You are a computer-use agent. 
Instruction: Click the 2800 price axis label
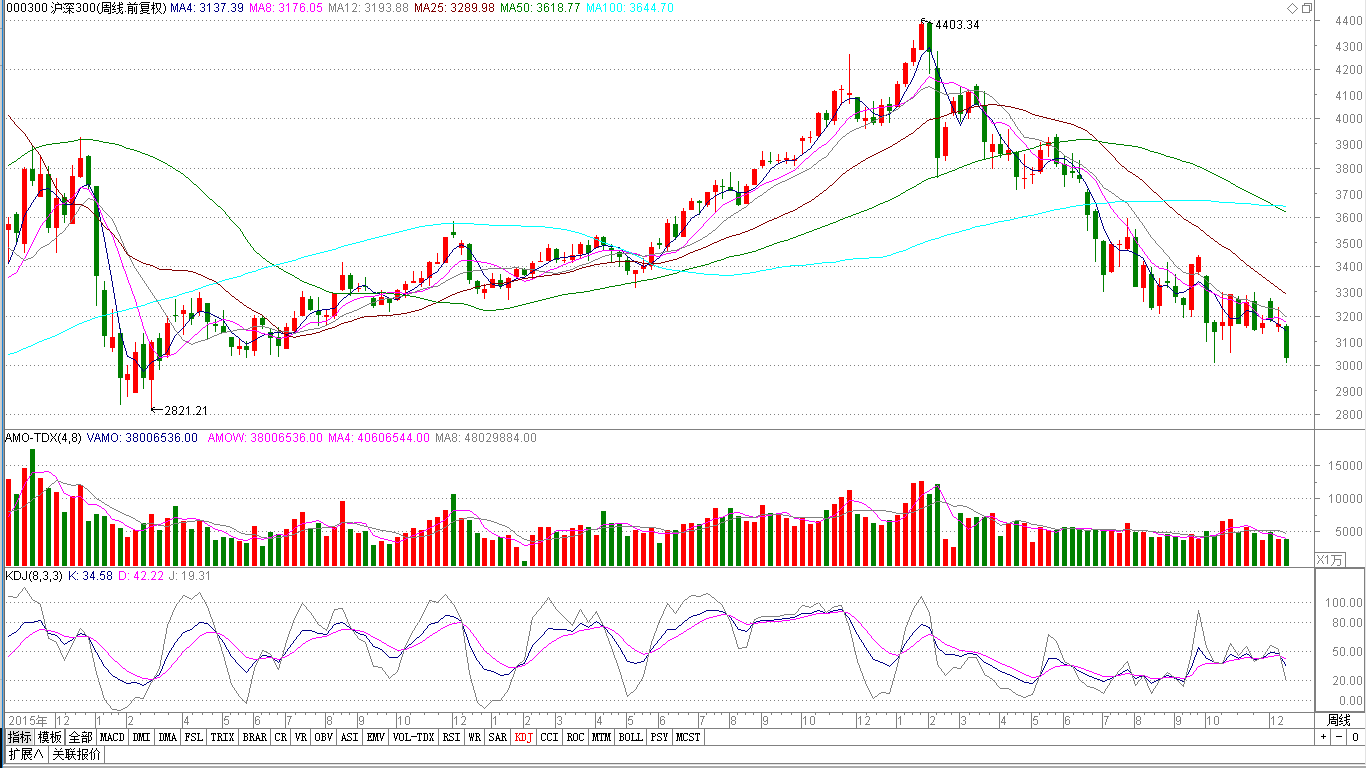(x=1347, y=415)
